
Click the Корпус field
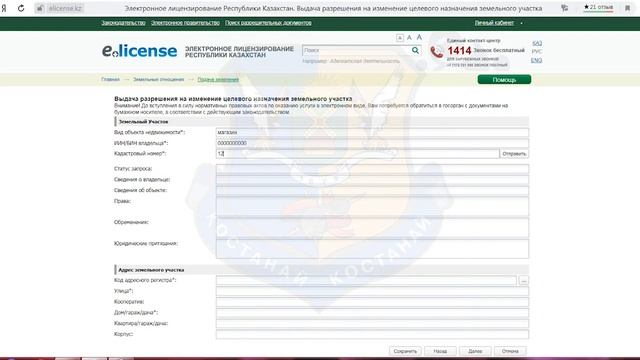point(372,334)
